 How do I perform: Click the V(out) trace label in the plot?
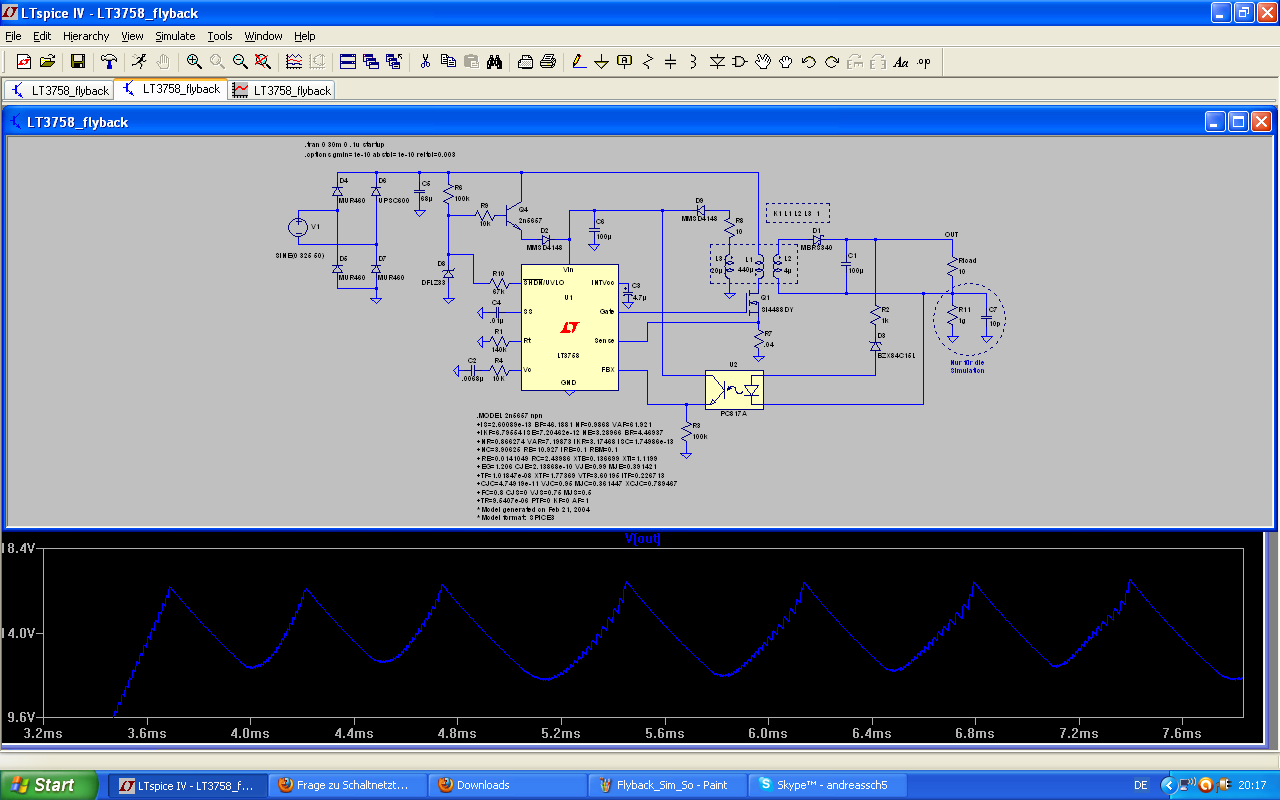click(642, 539)
